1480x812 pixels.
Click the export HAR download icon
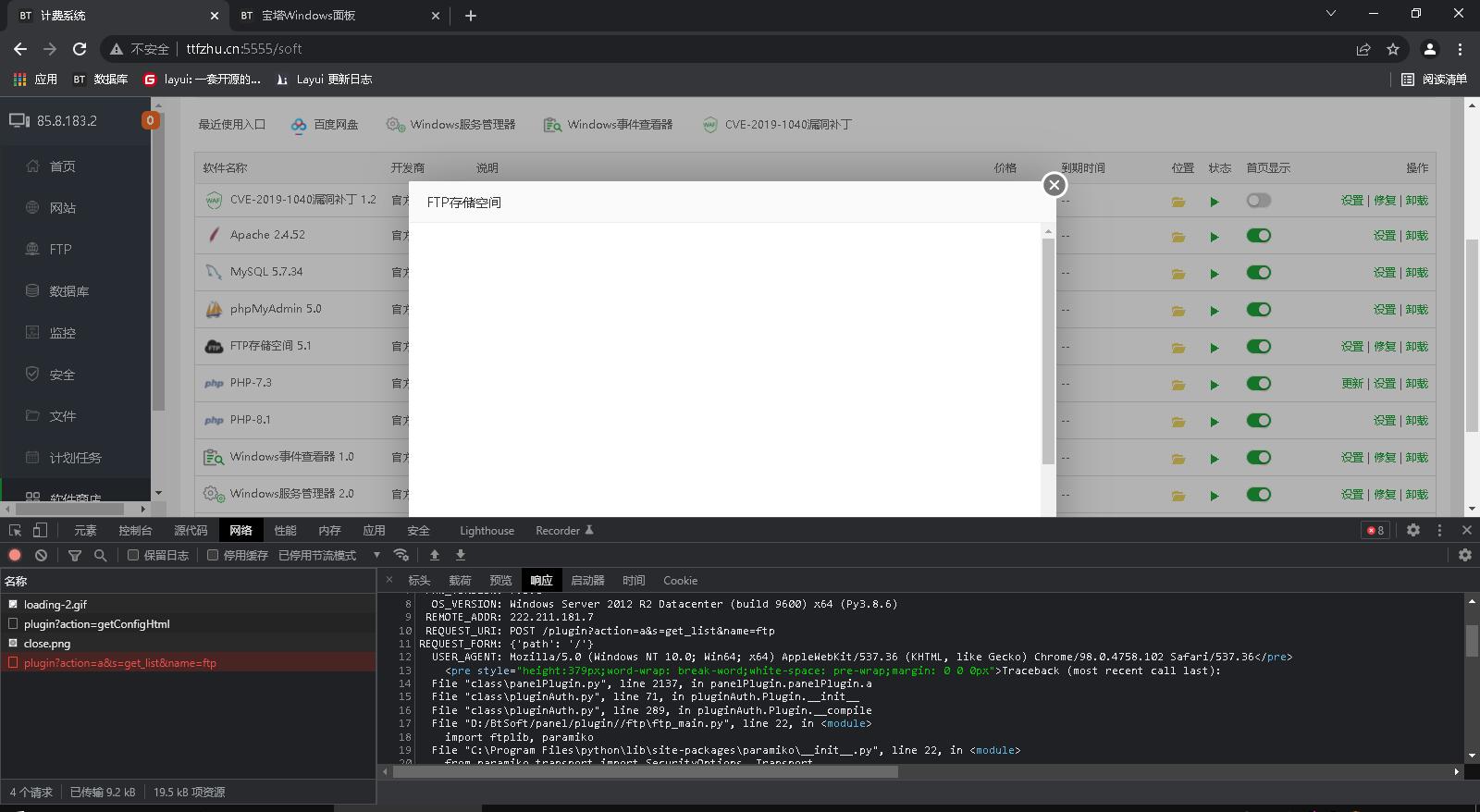click(461, 555)
